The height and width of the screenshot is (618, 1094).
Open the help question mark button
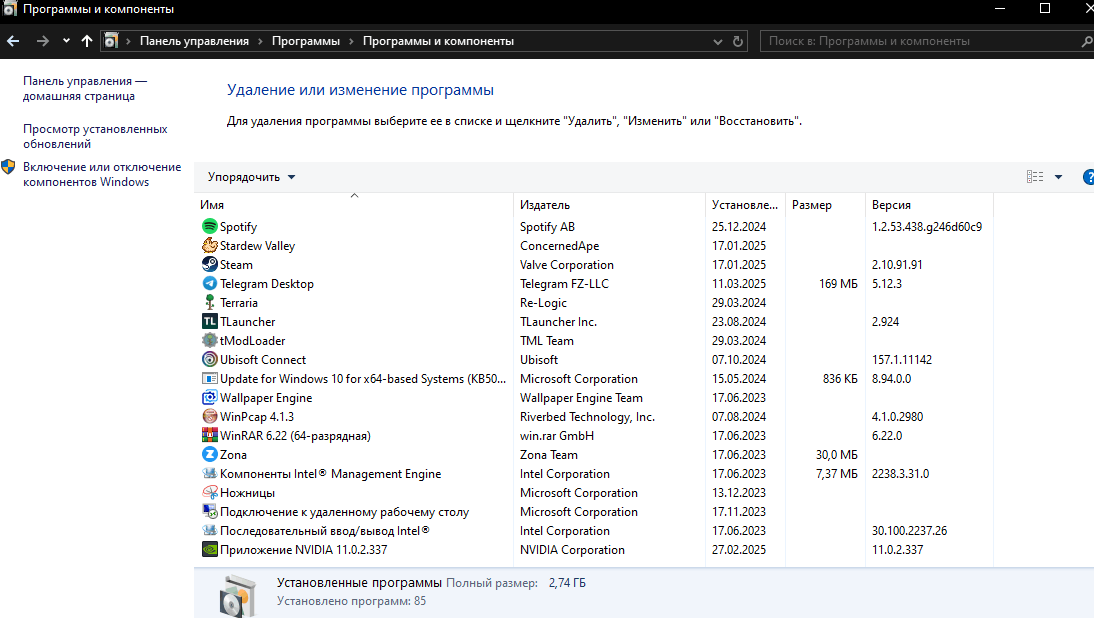coord(1088,177)
